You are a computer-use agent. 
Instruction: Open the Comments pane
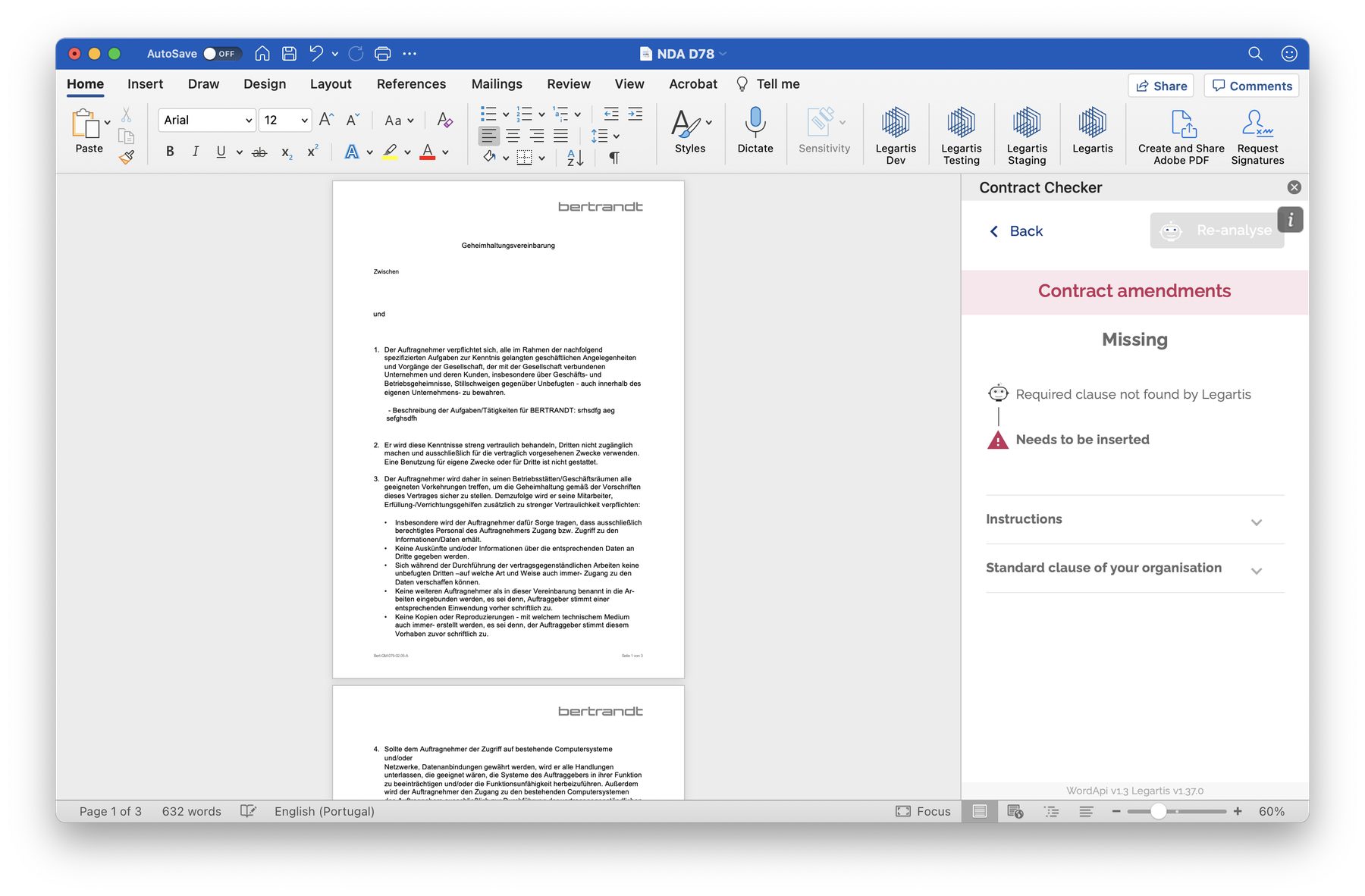(1252, 86)
